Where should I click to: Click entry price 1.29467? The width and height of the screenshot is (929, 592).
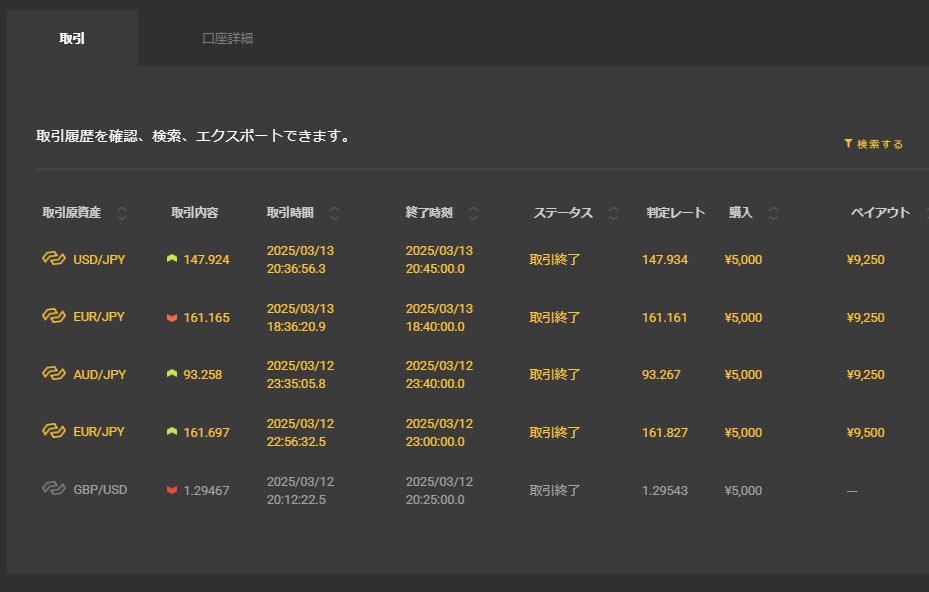[206, 491]
